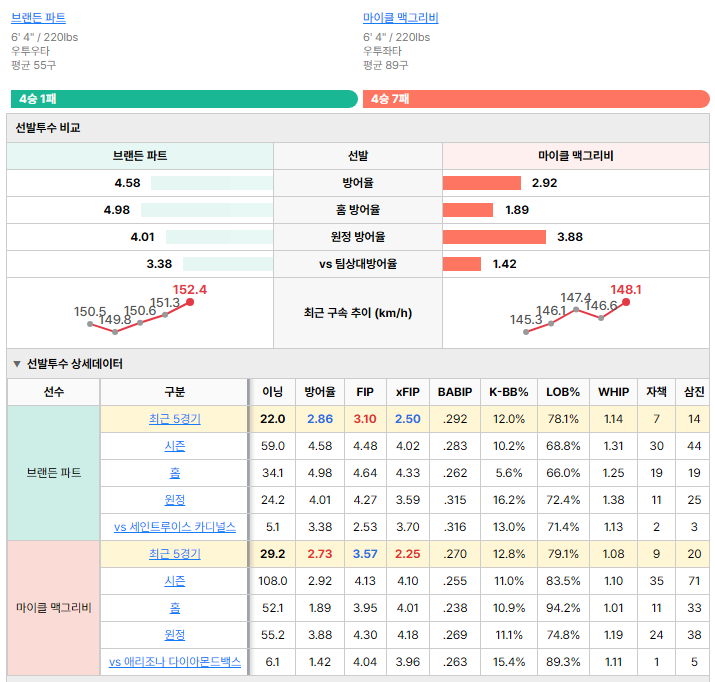
Task: Select the BABIP column header
Action: (x=455, y=392)
